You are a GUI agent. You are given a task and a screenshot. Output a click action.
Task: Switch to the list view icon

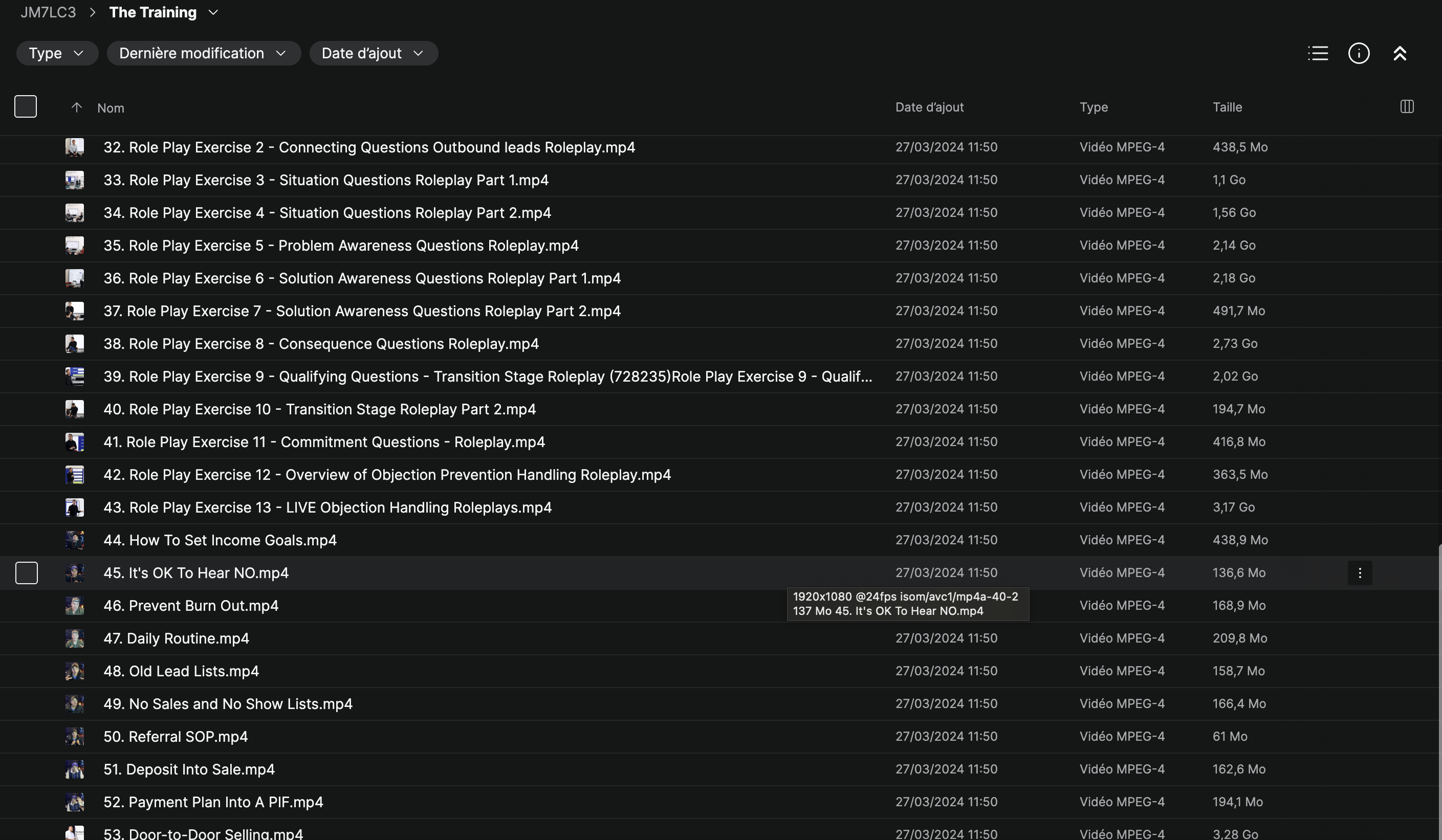(1318, 53)
